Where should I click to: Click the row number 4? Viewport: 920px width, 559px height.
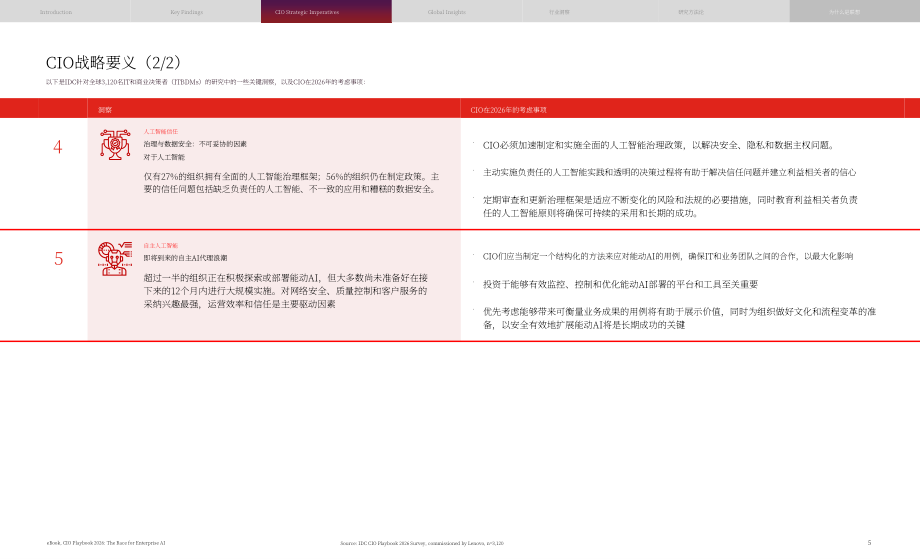coord(58,147)
